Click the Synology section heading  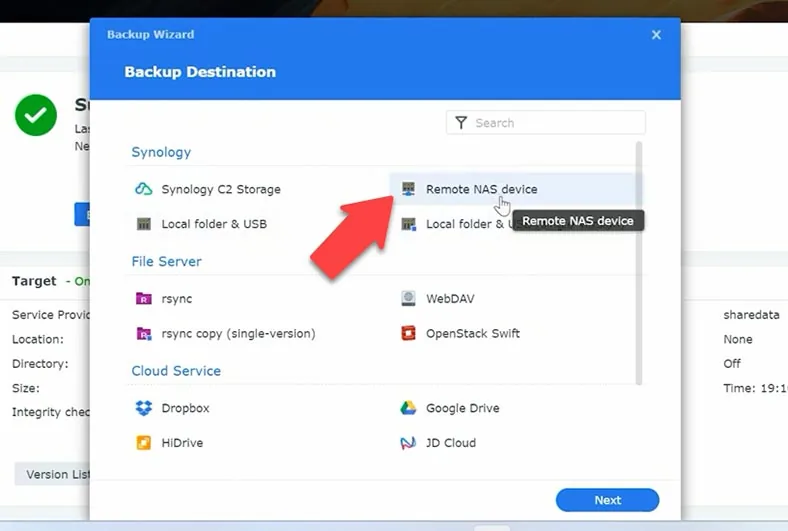[161, 152]
